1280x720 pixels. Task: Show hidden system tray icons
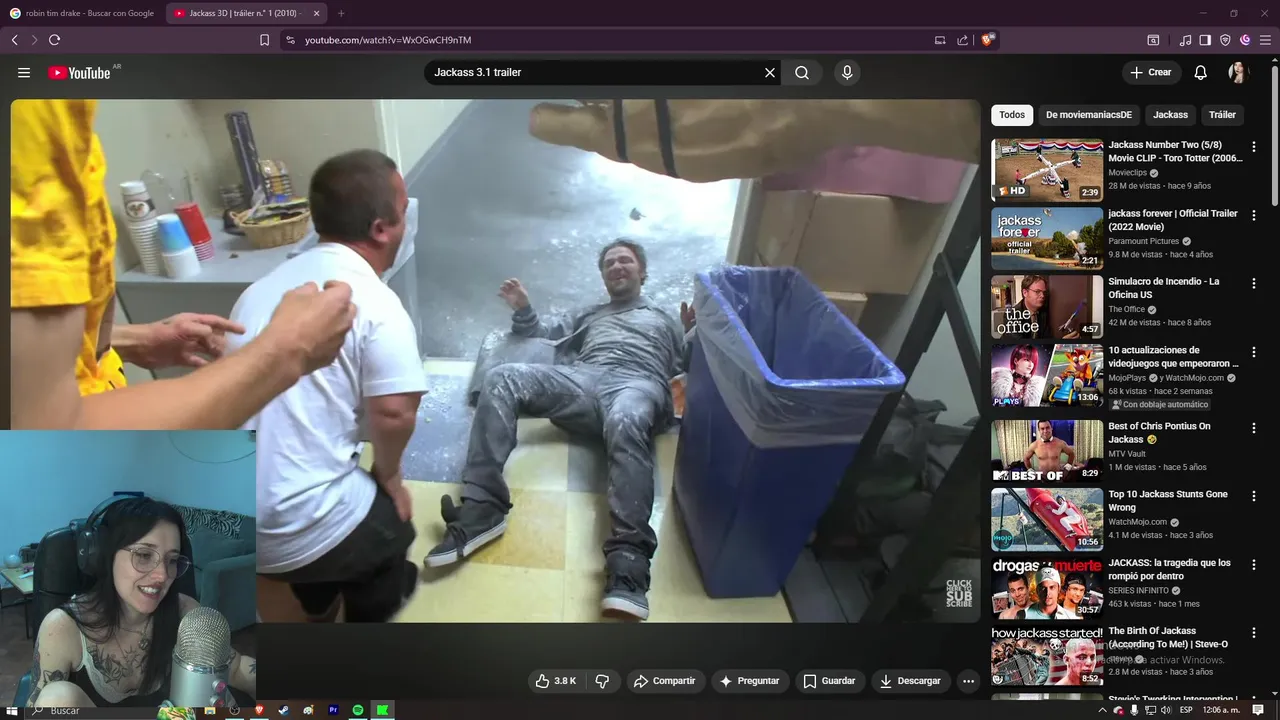click(1105, 710)
